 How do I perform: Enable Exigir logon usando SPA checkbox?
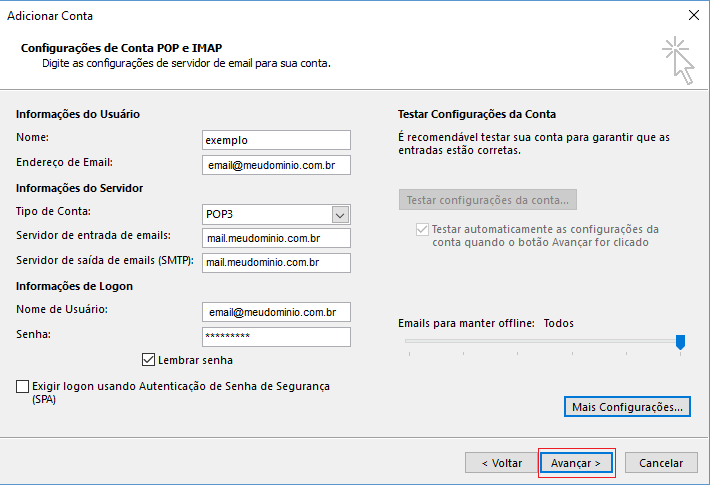(x=23, y=386)
